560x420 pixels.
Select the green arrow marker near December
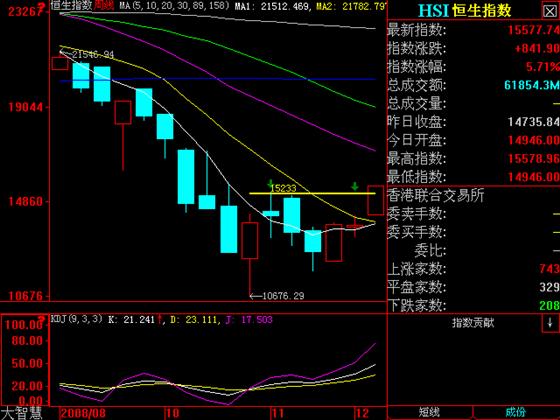coord(355,186)
